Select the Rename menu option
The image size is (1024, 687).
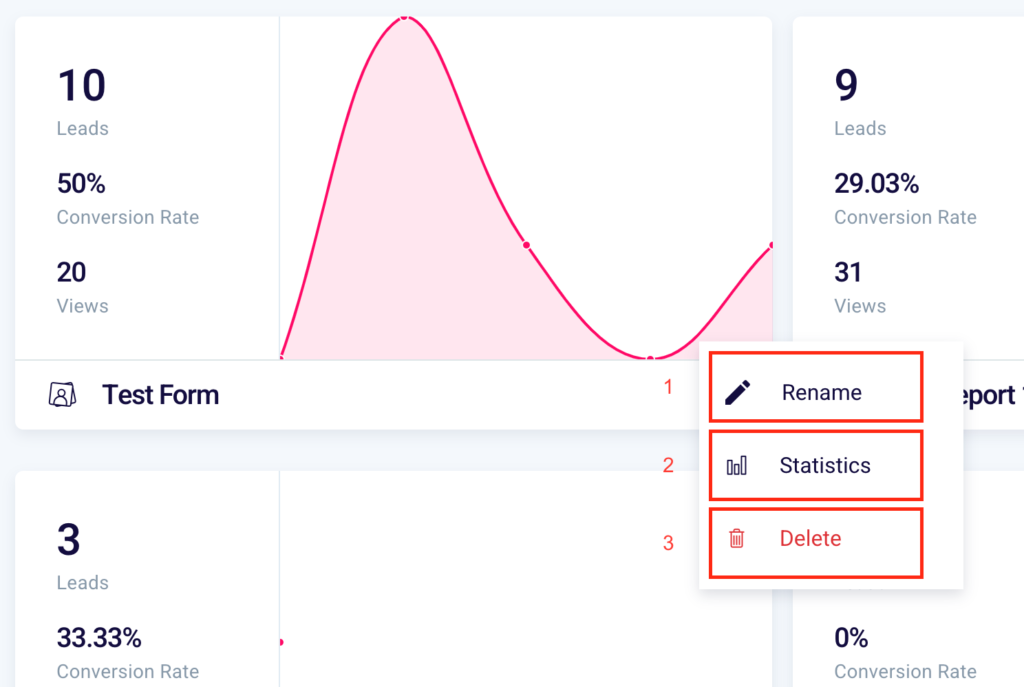pyautogui.click(x=821, y=393)
